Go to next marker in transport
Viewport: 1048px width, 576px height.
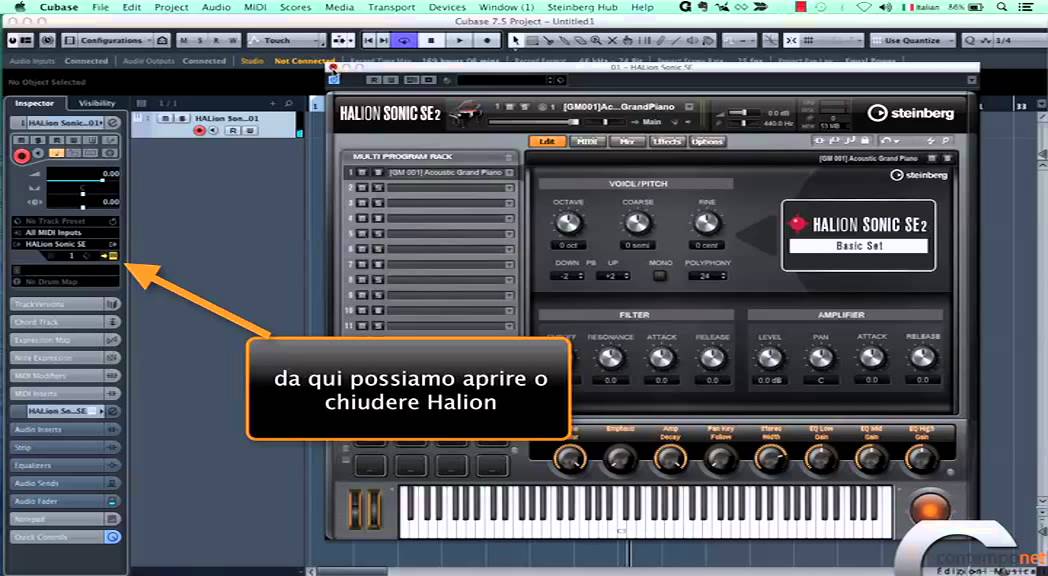coord(384,40)
